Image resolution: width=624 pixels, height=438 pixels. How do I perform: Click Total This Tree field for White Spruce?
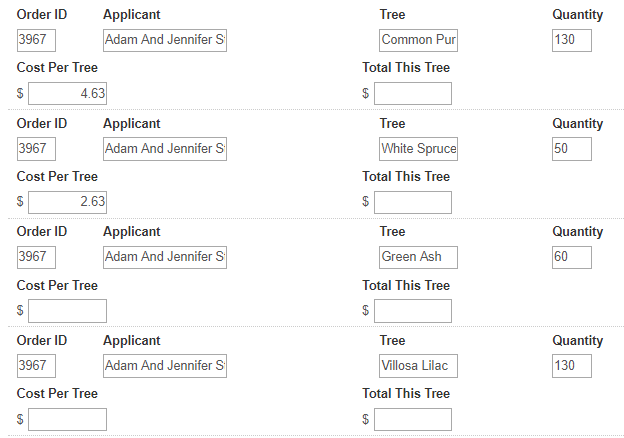tap(413, 202)
